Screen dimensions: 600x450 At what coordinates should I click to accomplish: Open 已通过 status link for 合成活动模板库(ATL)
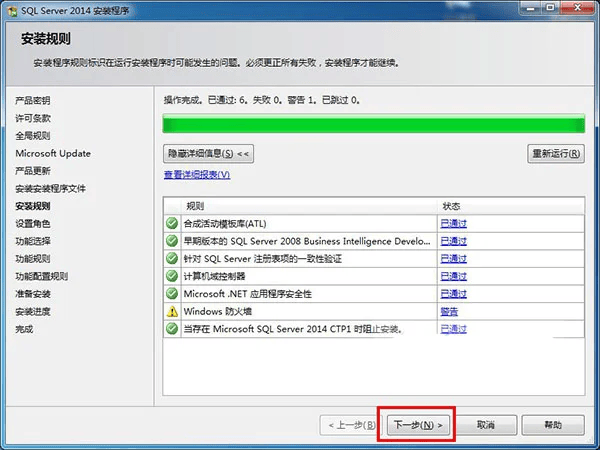point(453,223)
